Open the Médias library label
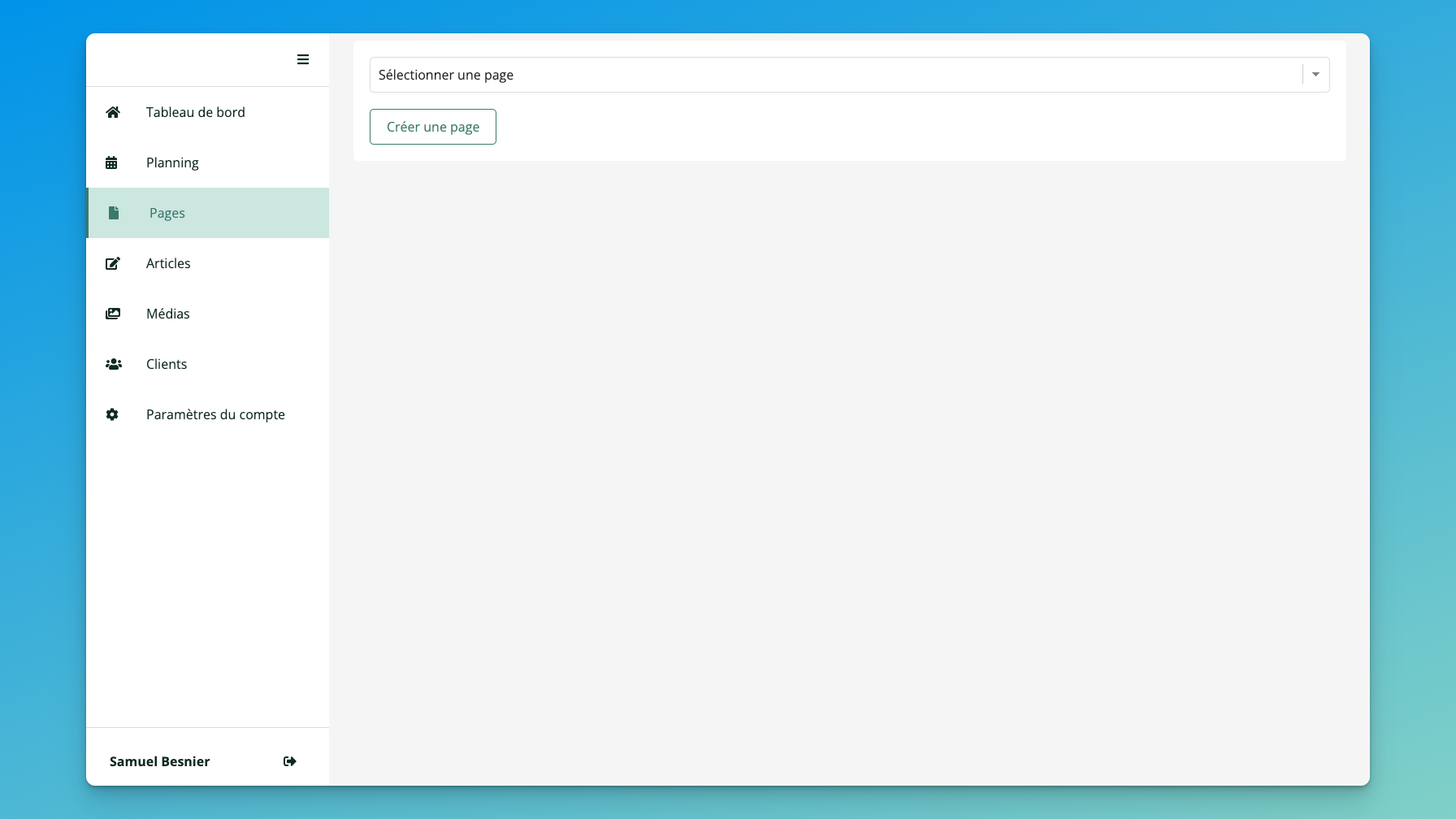 (167, 314)
